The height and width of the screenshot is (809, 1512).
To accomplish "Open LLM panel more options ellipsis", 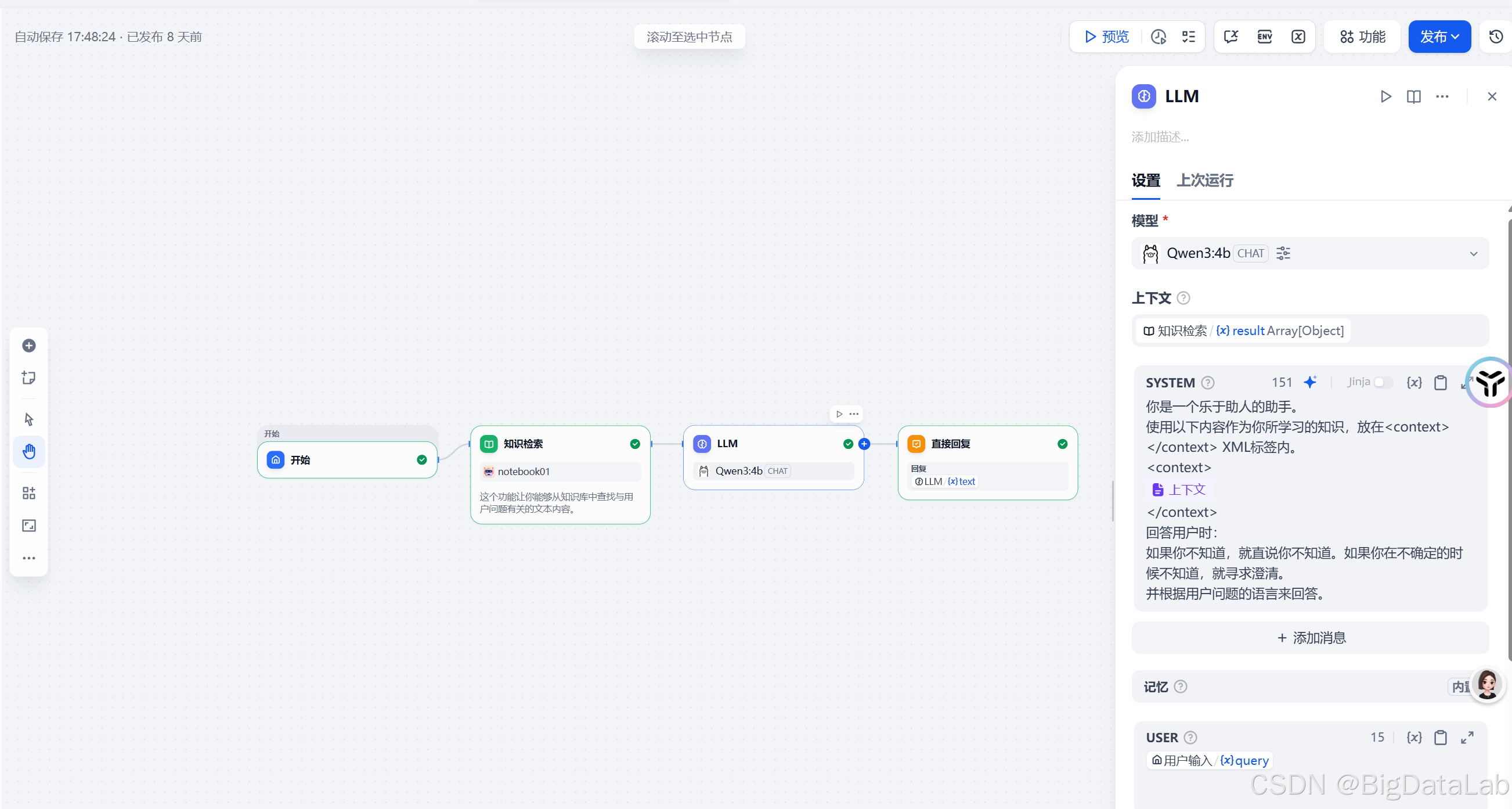I will [x=1442, y=96].
